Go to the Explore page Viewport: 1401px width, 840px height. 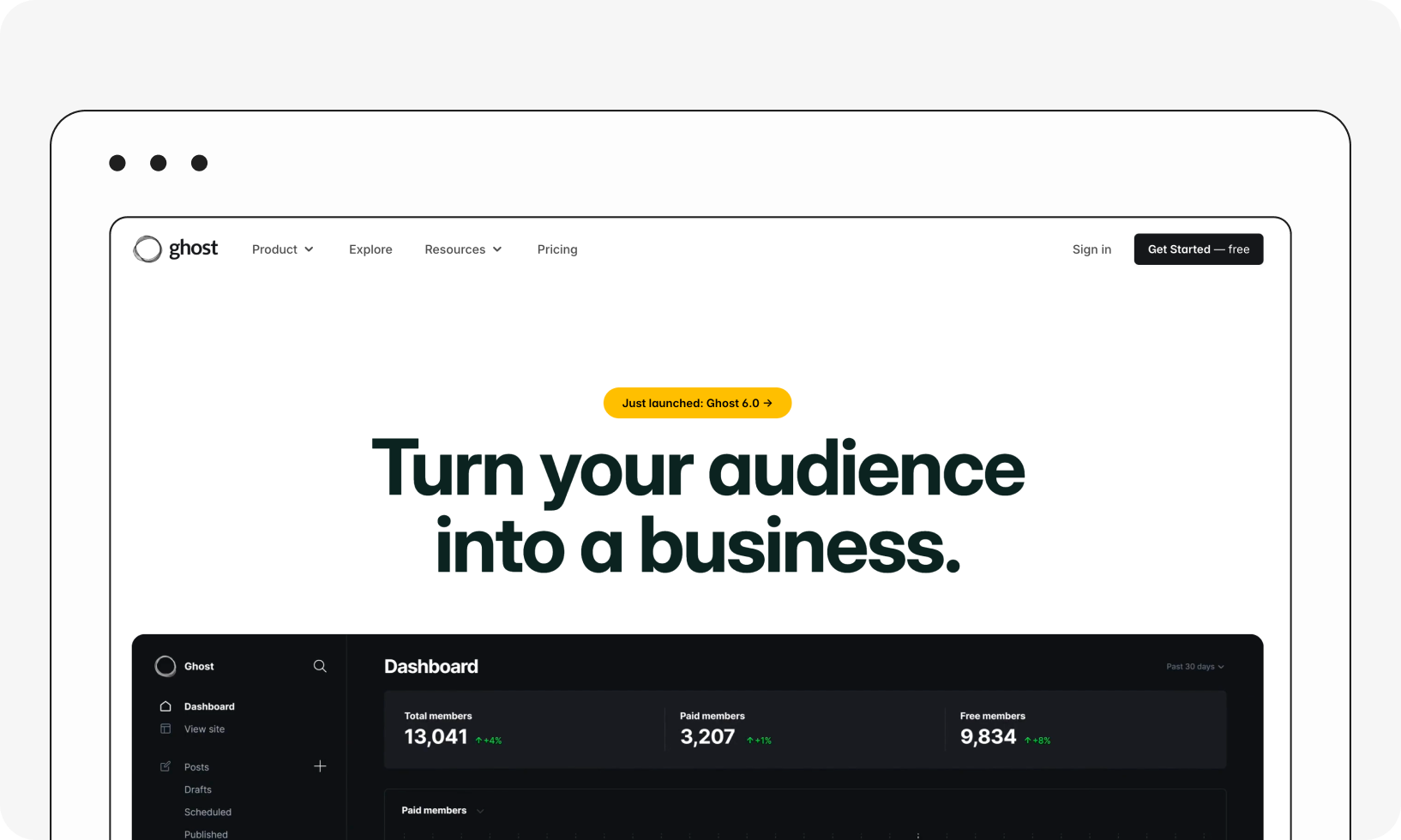click(x=370, y=249)
